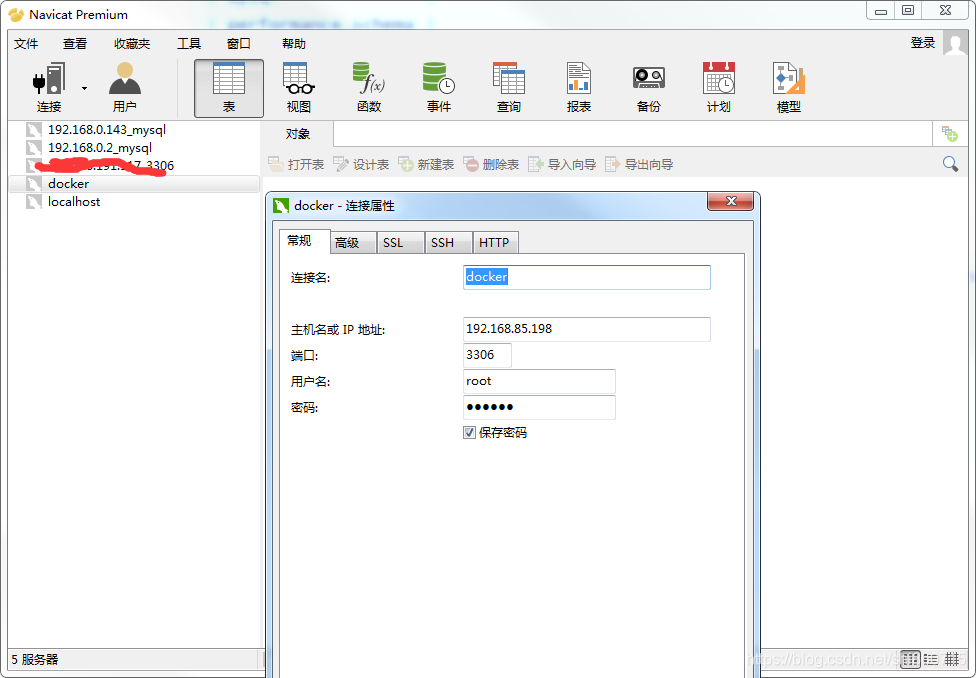Open the Window (窗口) menu
Viewport: 976px width, 678px height.
pyautogui.click(x=238, y=44)
